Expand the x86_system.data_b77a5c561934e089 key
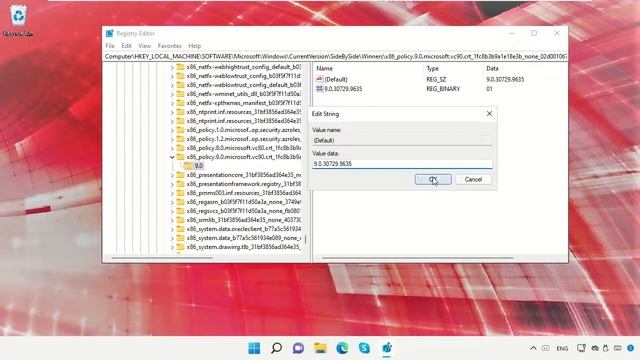Viewport: 640px width, 360px height. (172, 238)
